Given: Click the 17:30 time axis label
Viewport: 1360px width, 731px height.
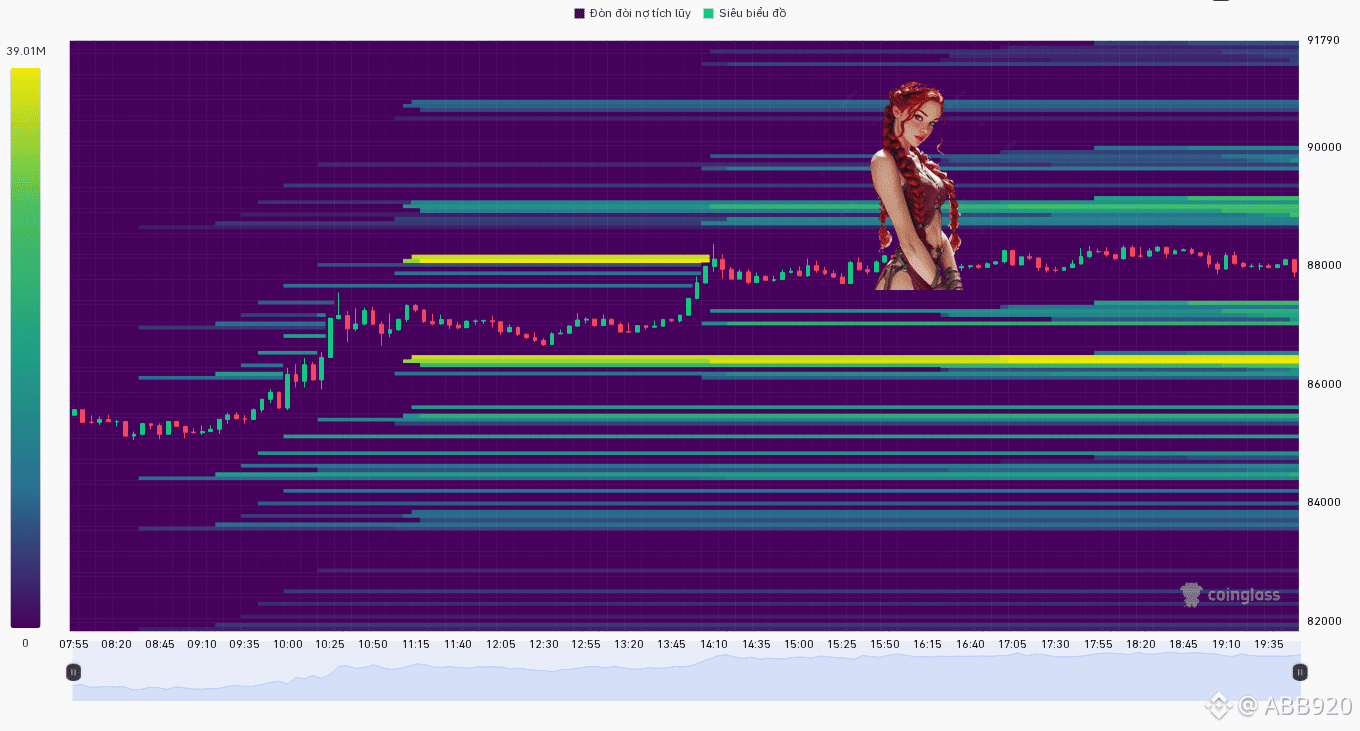Looking at the screenshot, I should [x=1055, y=645].
